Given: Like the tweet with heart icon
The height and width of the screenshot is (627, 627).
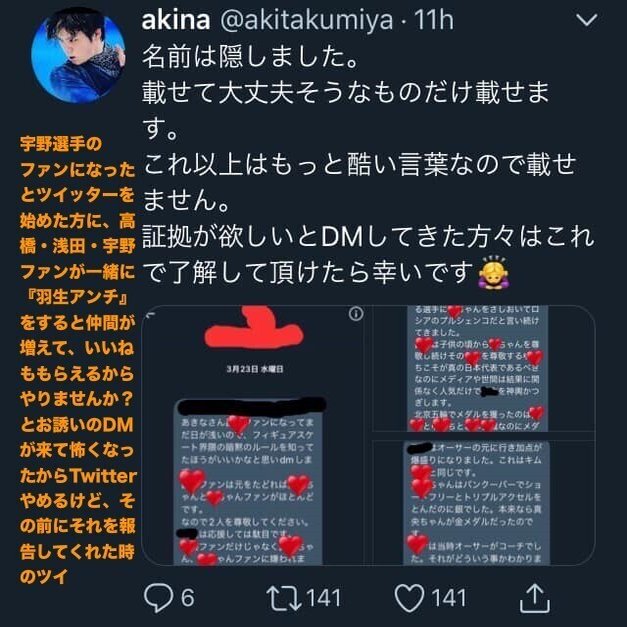Looking at the screenshot, I should [x=409, y=598].
